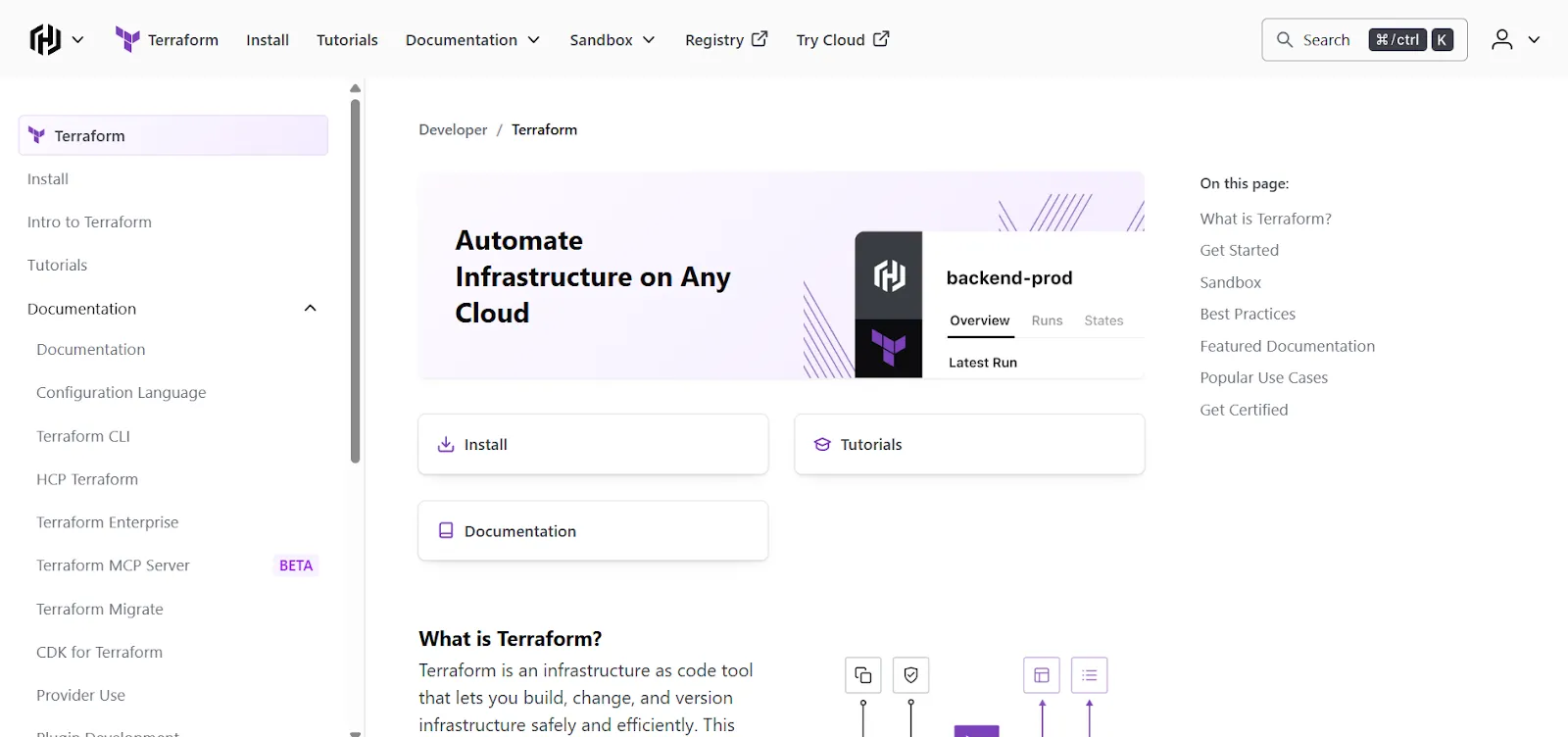The width and height of the screenshot is (1568, 737).
Task: Click the Documentation card button
Action: (x=593, y=531)
